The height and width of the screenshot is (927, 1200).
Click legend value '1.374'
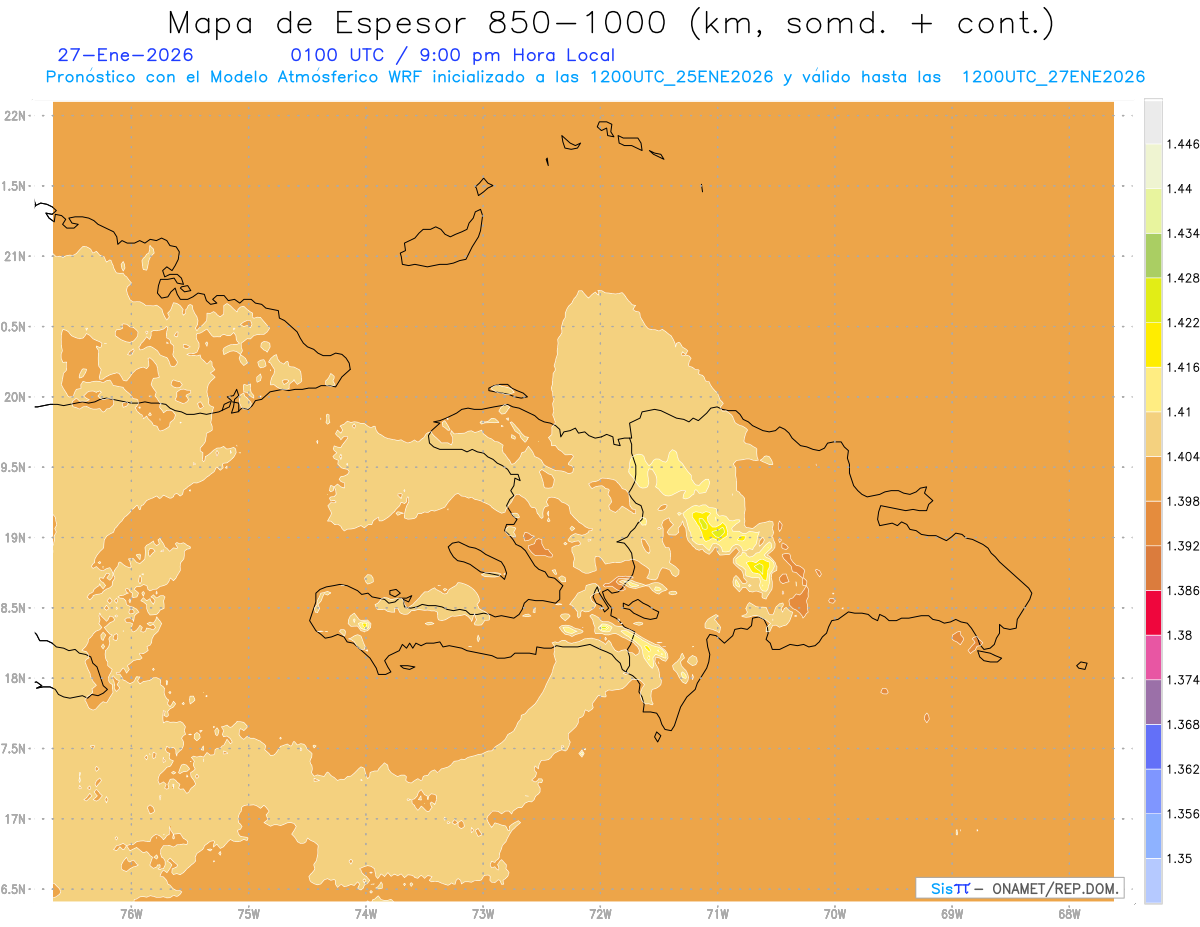point(1183,679)
